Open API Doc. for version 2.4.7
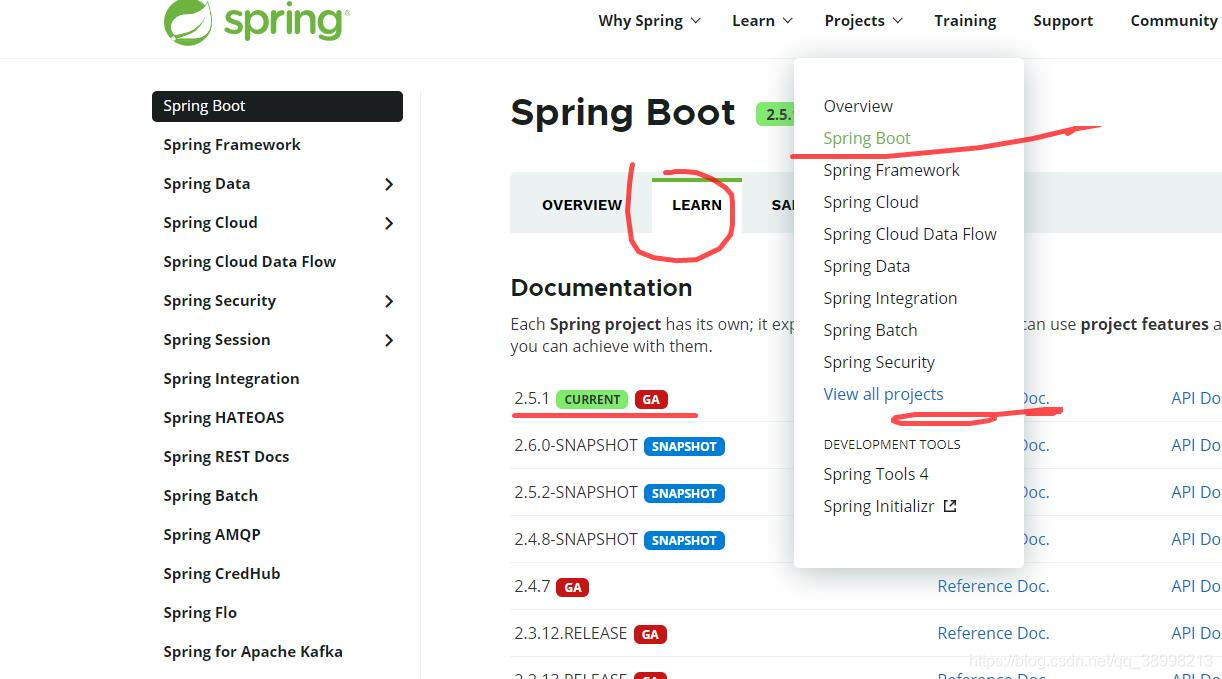The image size is (1222, 679). pyautogui.click(x=1196, y=586)
